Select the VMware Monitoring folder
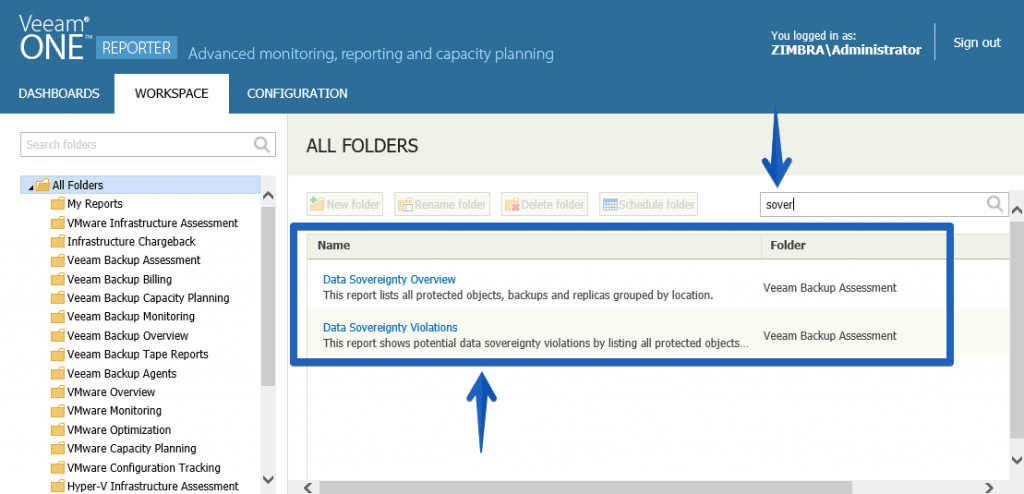1024x494 pixels. [x=114, y=410]
